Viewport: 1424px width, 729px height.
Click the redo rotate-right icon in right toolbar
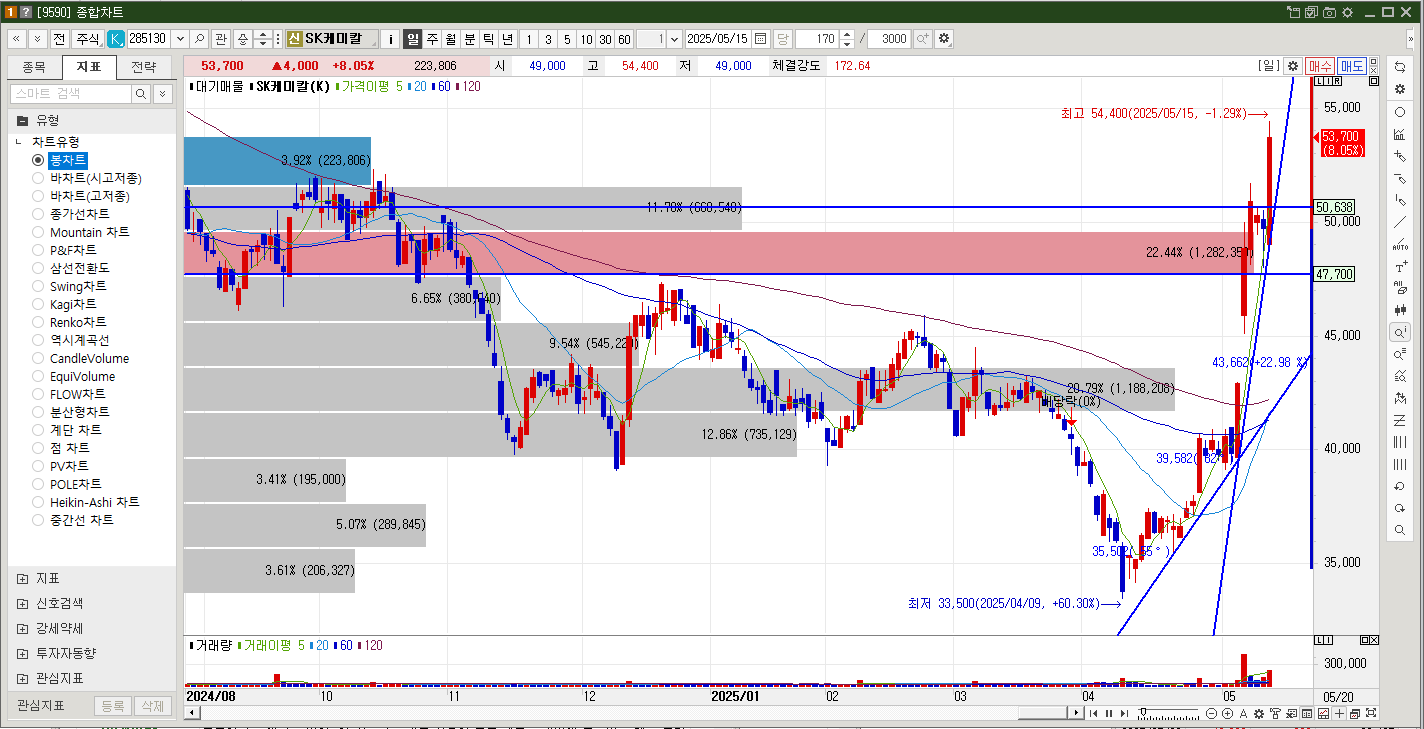(x=1400, y=508)
